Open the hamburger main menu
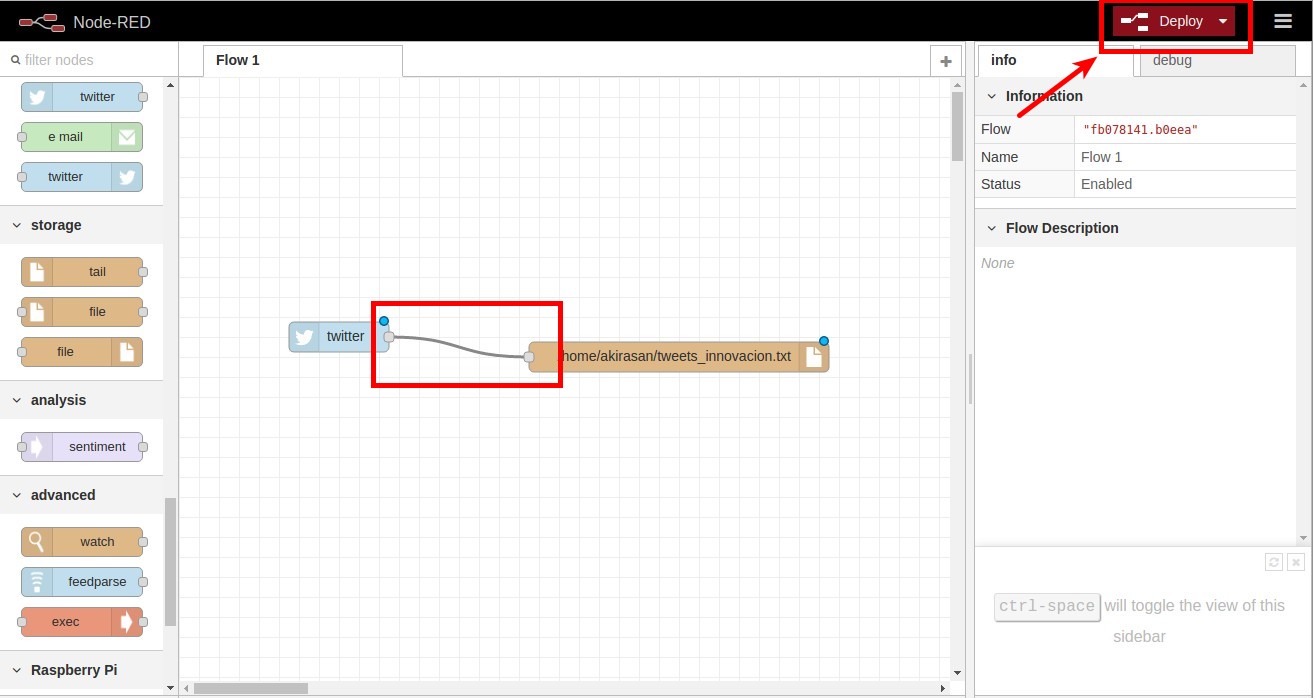 1283,21
